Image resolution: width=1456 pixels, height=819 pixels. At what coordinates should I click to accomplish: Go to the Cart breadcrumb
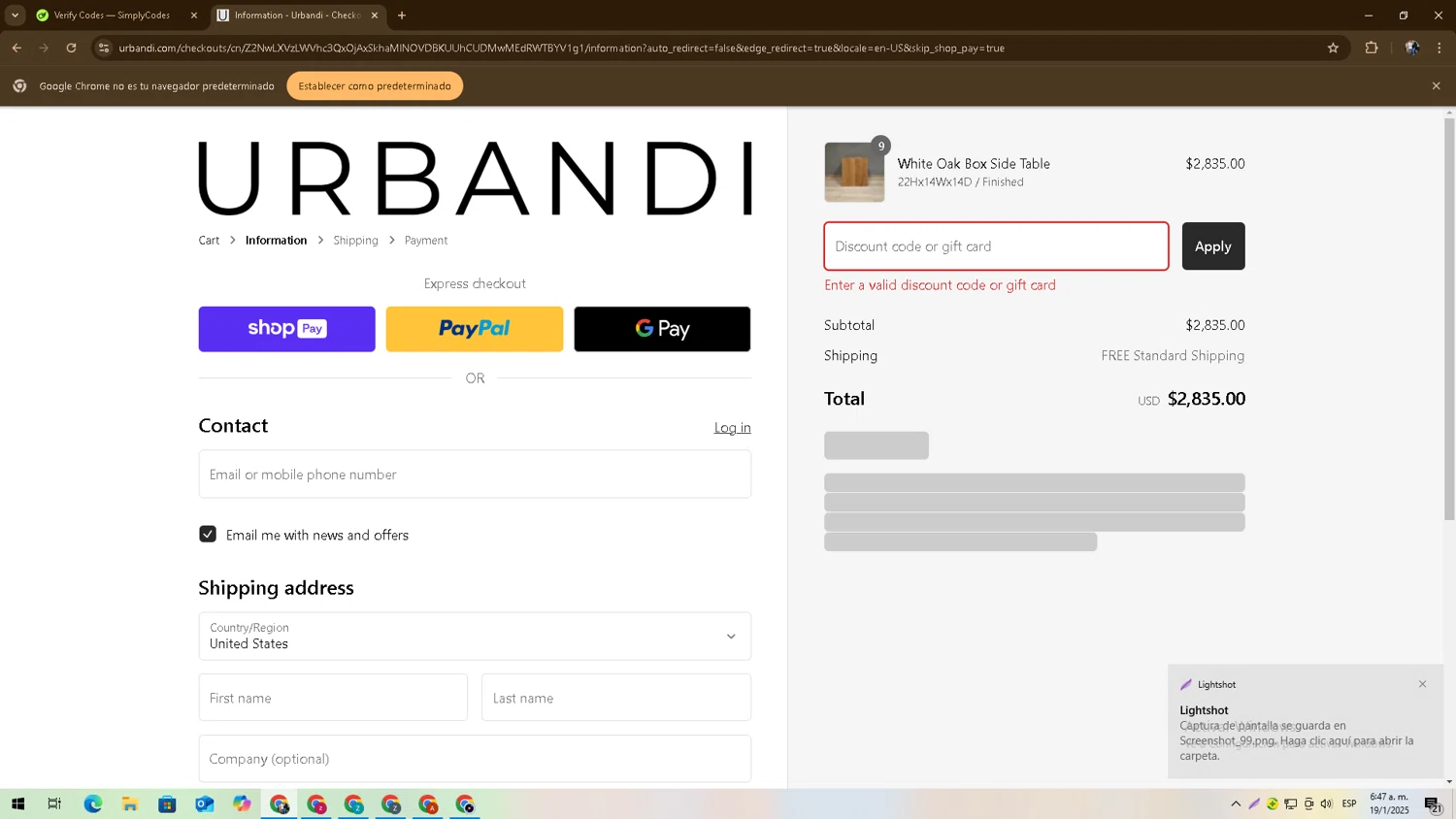click(209, 241)
